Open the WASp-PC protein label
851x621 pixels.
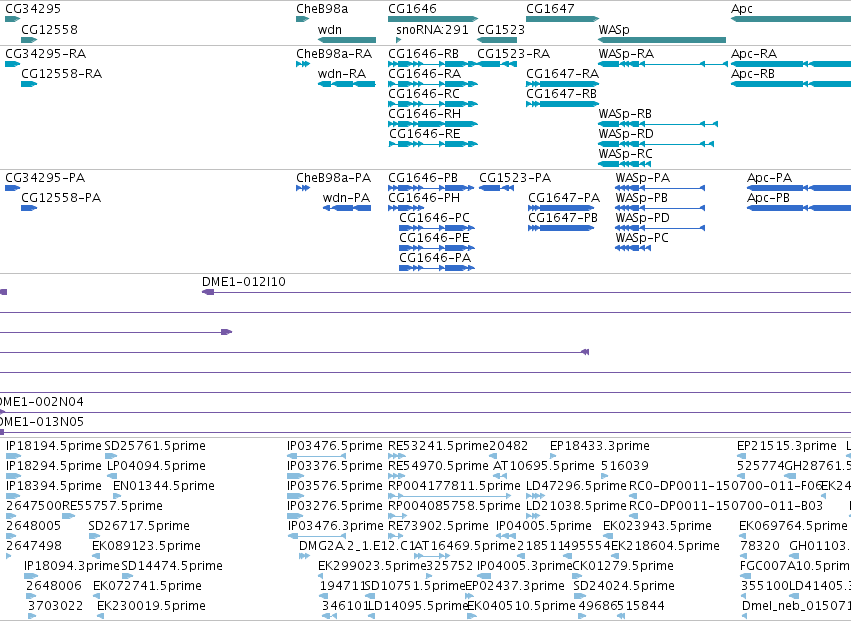pyautogui.click(x=642, y=238)
